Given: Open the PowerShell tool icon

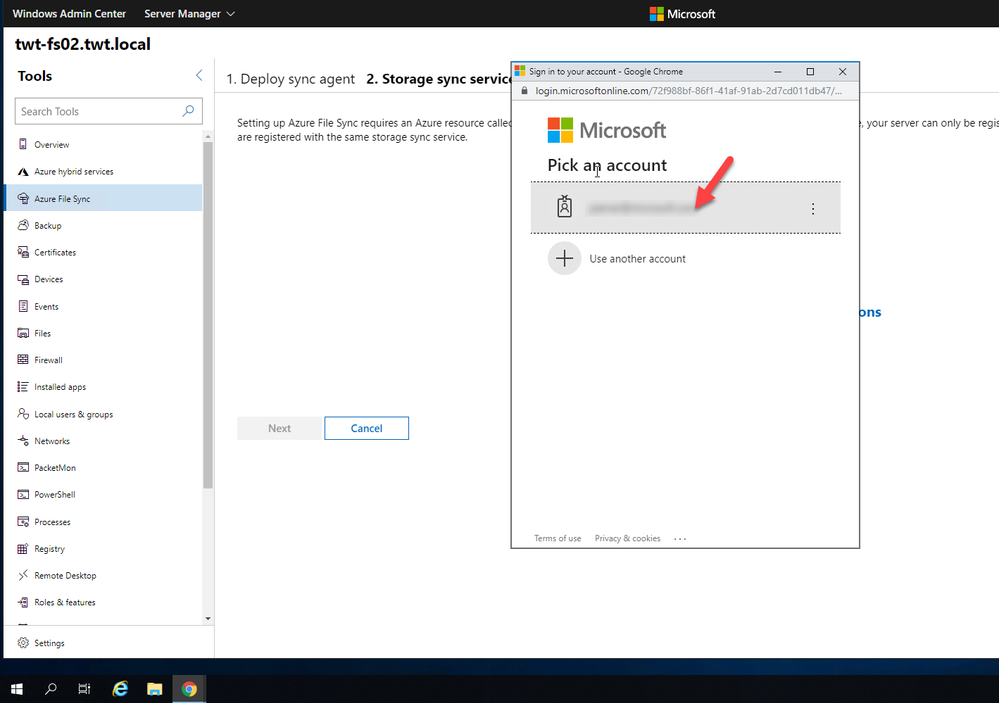Looking at the screenshot, I should click(x=23, y=494).
